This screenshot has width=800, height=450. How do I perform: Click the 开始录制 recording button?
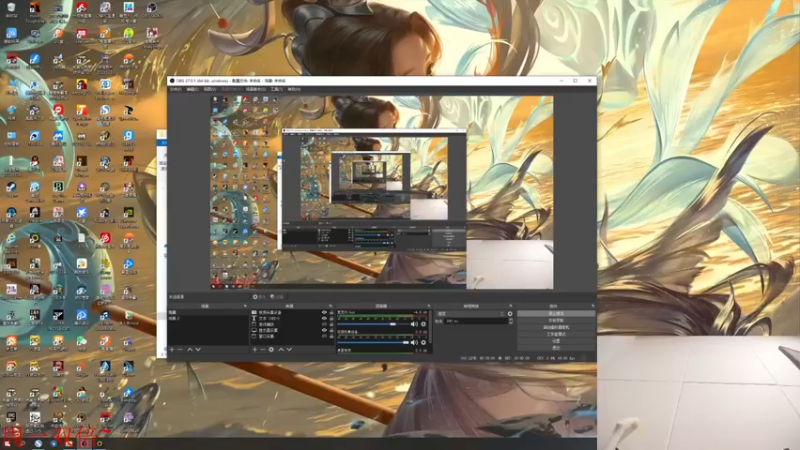(x=556, y=320)
